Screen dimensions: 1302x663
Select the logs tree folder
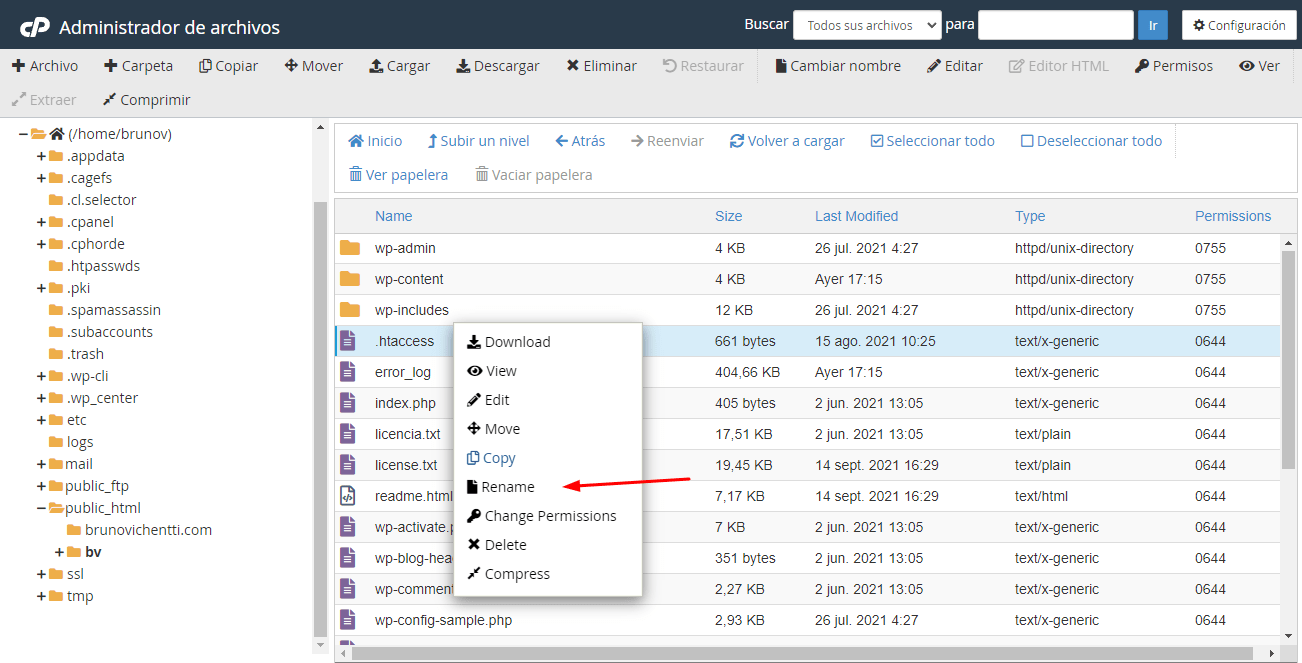(x=80, y=442)
